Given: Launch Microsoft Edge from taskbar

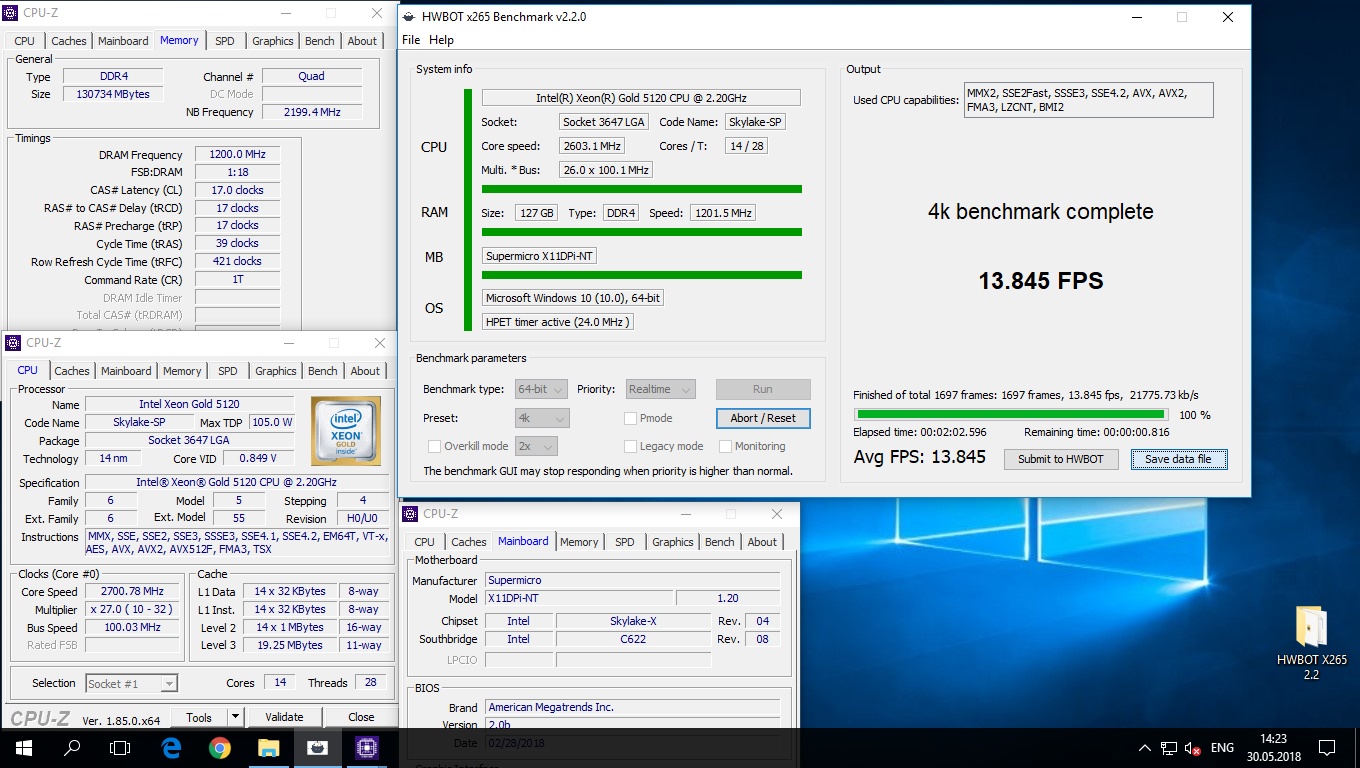Looking at the screenshot, I should 171,748.
